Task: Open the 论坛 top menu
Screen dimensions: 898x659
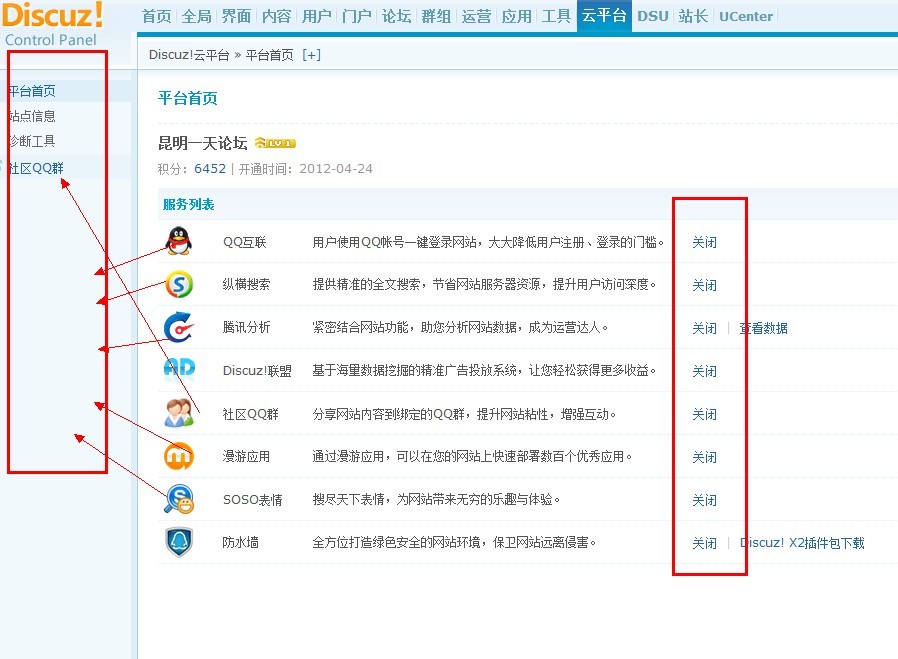Action: (x=396, y=16)
